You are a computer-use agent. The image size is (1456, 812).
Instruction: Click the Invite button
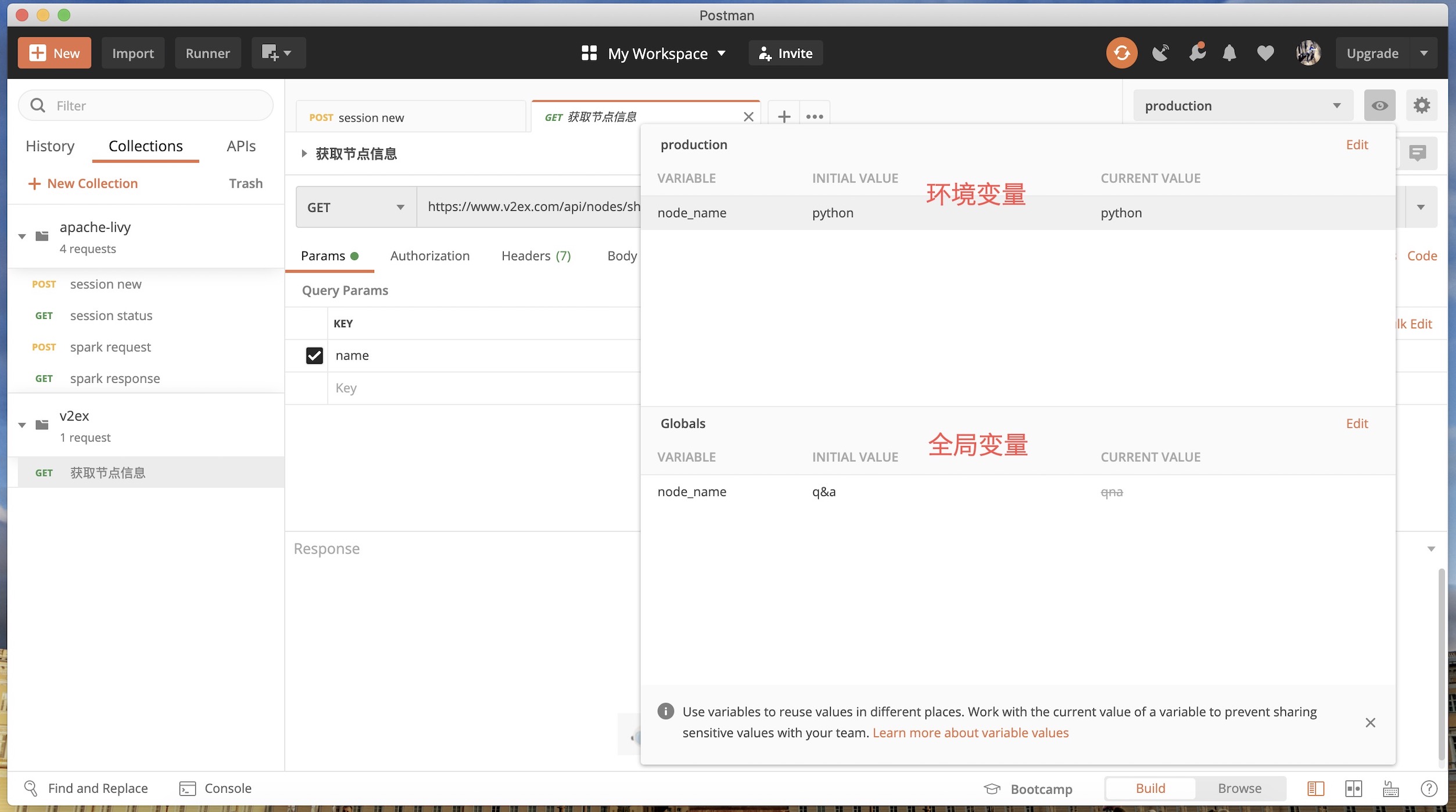click(x=786, y=53)
